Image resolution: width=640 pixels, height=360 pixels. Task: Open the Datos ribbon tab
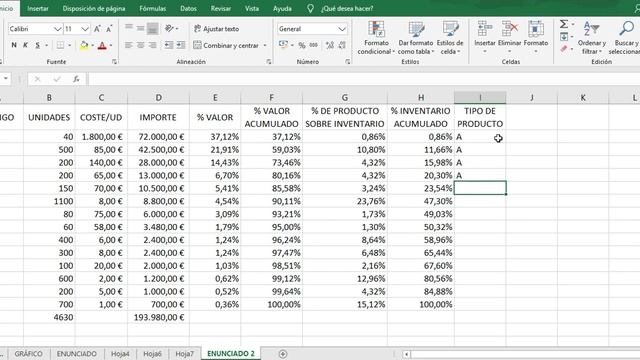[188, 8]
